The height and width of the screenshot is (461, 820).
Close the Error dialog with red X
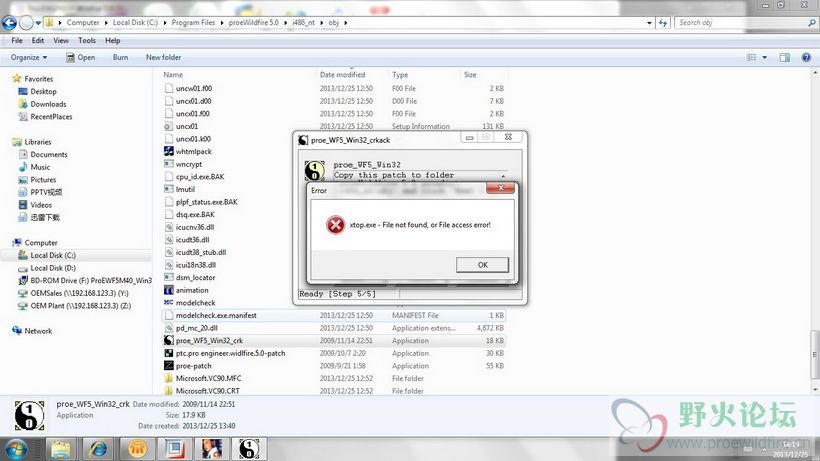500,188
